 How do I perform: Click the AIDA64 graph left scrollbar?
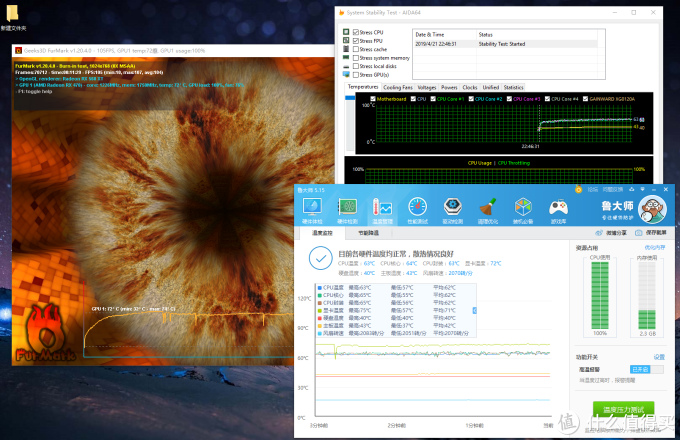pyautogui.click(x=350, y=123)
